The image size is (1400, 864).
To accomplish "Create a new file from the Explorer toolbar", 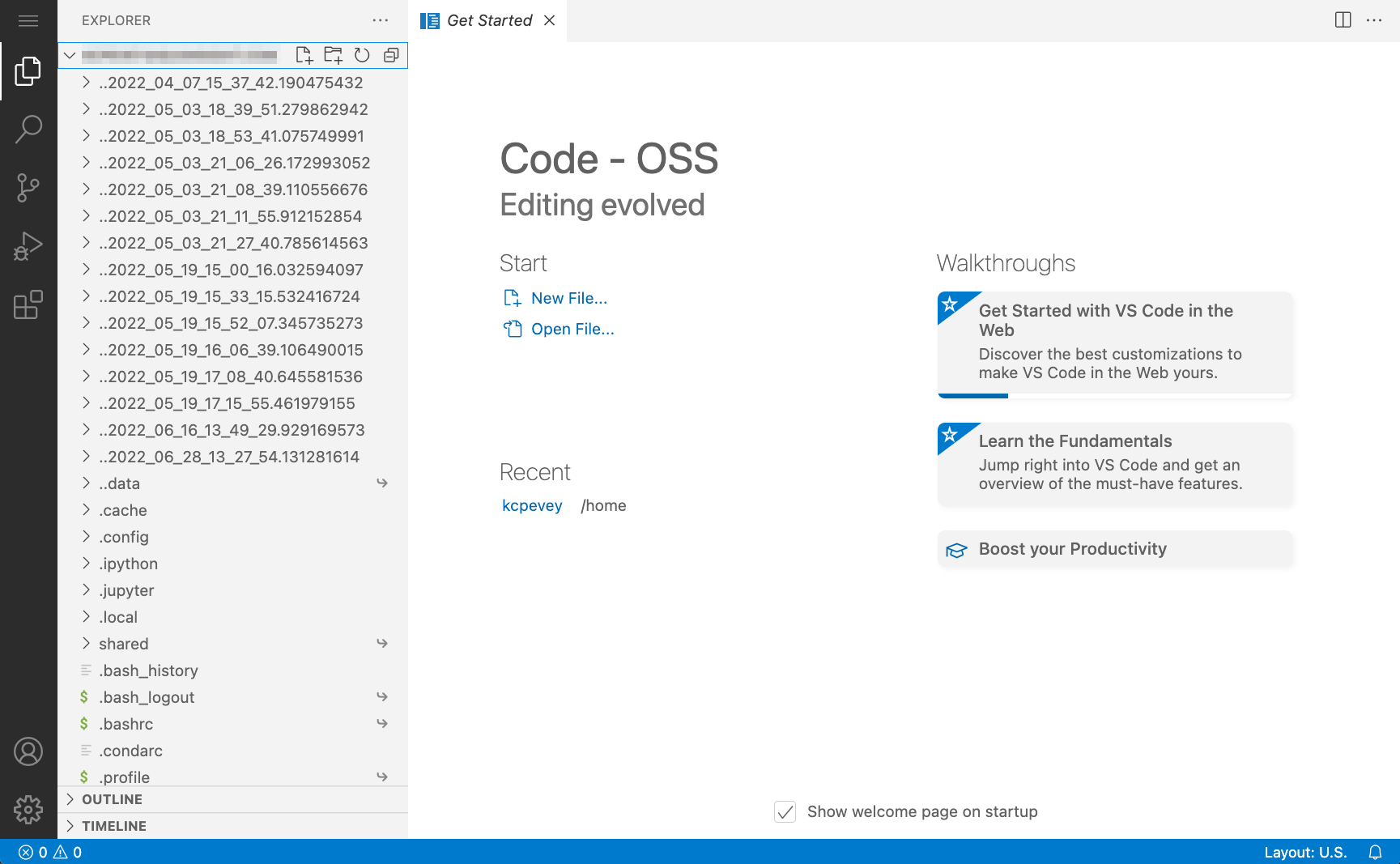I will [x=305, y=55].
